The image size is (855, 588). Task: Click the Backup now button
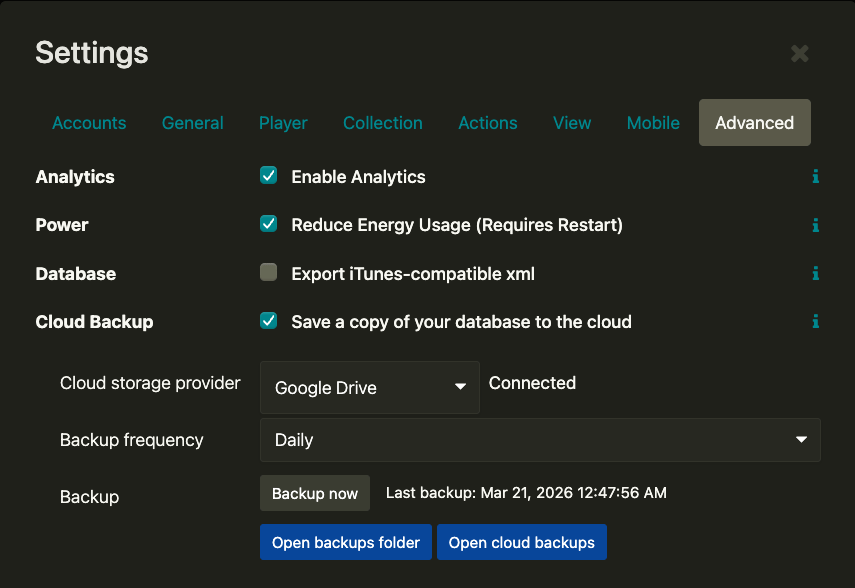point(315,493)
